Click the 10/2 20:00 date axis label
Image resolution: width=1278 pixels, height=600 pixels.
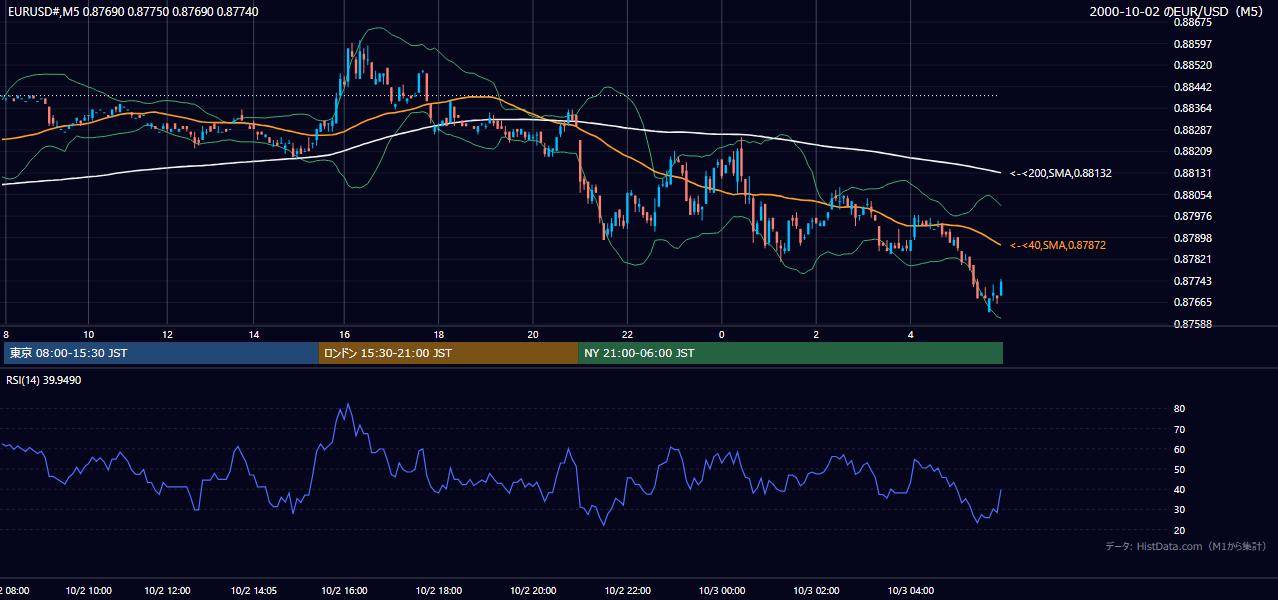[532, 590]
